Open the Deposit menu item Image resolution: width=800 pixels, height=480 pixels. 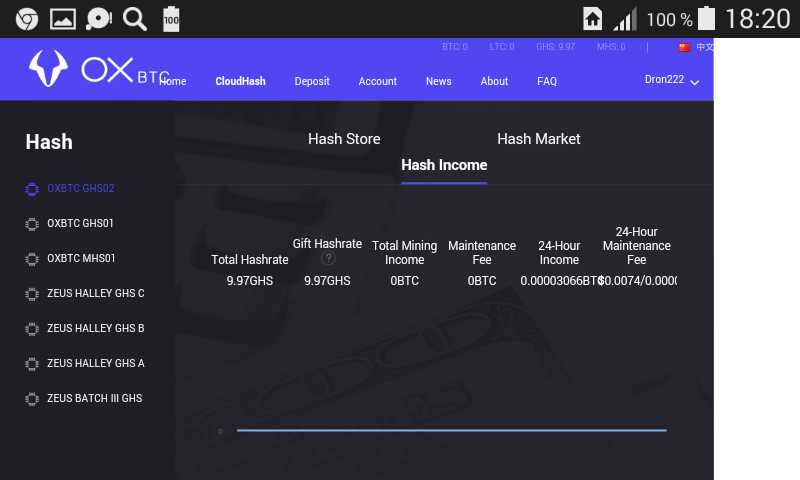pyautogui.click(x=312, y=81)
